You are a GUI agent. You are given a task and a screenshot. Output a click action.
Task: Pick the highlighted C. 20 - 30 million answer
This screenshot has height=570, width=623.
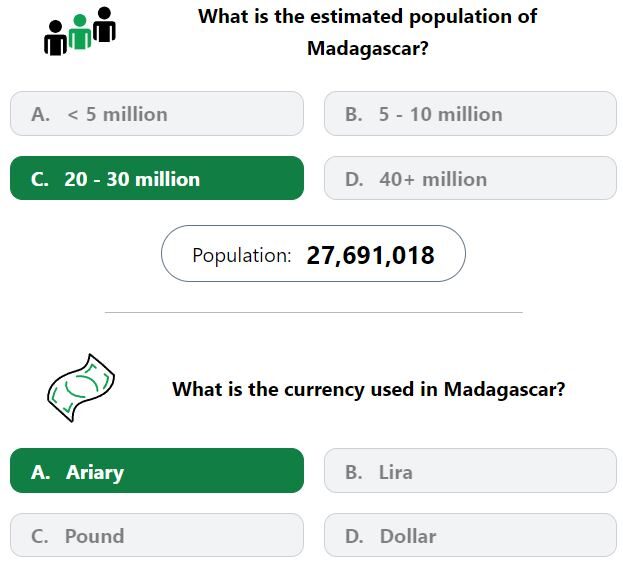point(157,178)
